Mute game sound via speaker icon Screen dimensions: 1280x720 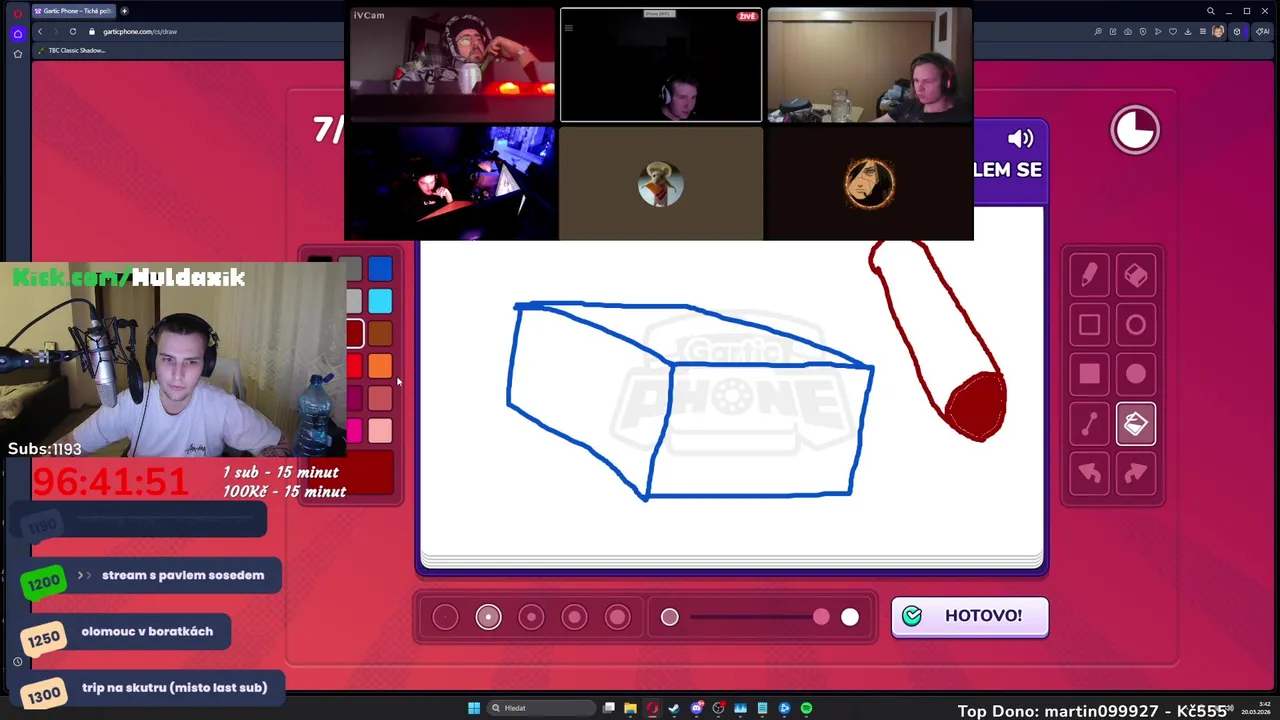[1021, 139]
